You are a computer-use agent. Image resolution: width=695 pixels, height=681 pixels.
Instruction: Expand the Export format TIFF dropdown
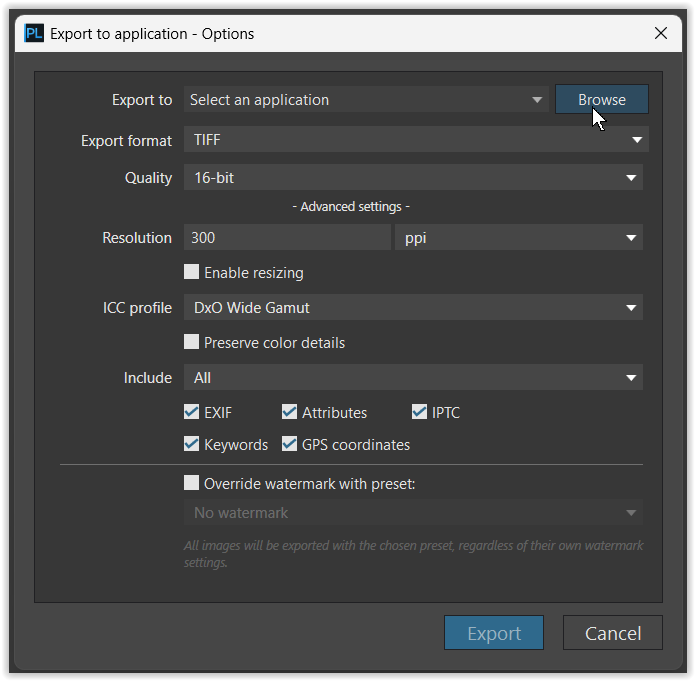415,140
